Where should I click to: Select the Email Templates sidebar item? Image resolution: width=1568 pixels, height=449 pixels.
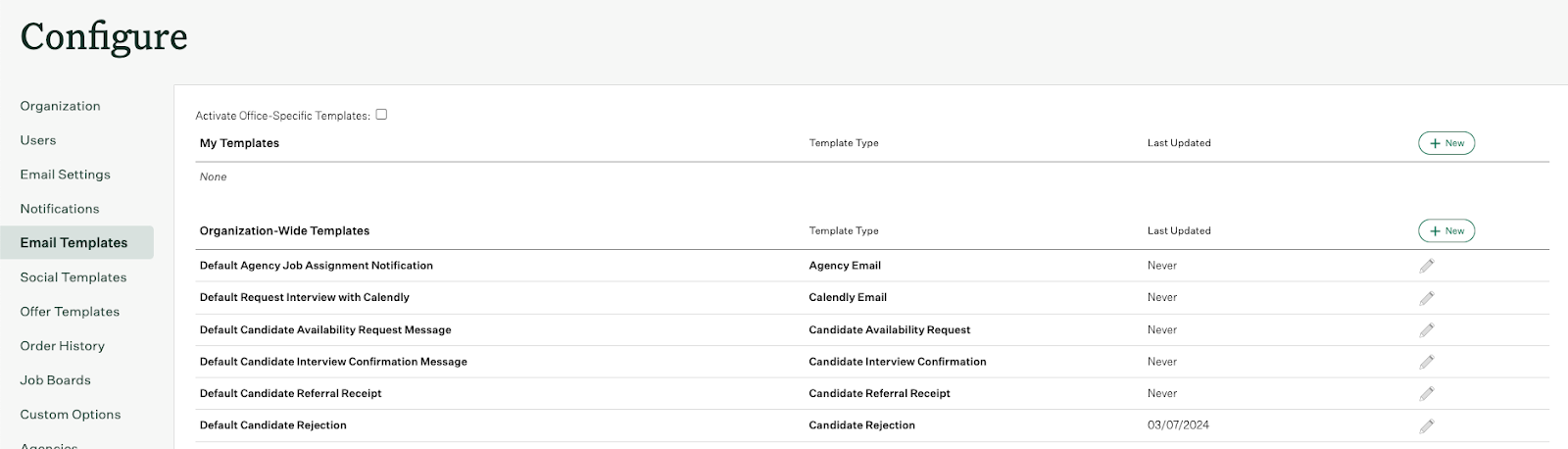pos(76,243)
